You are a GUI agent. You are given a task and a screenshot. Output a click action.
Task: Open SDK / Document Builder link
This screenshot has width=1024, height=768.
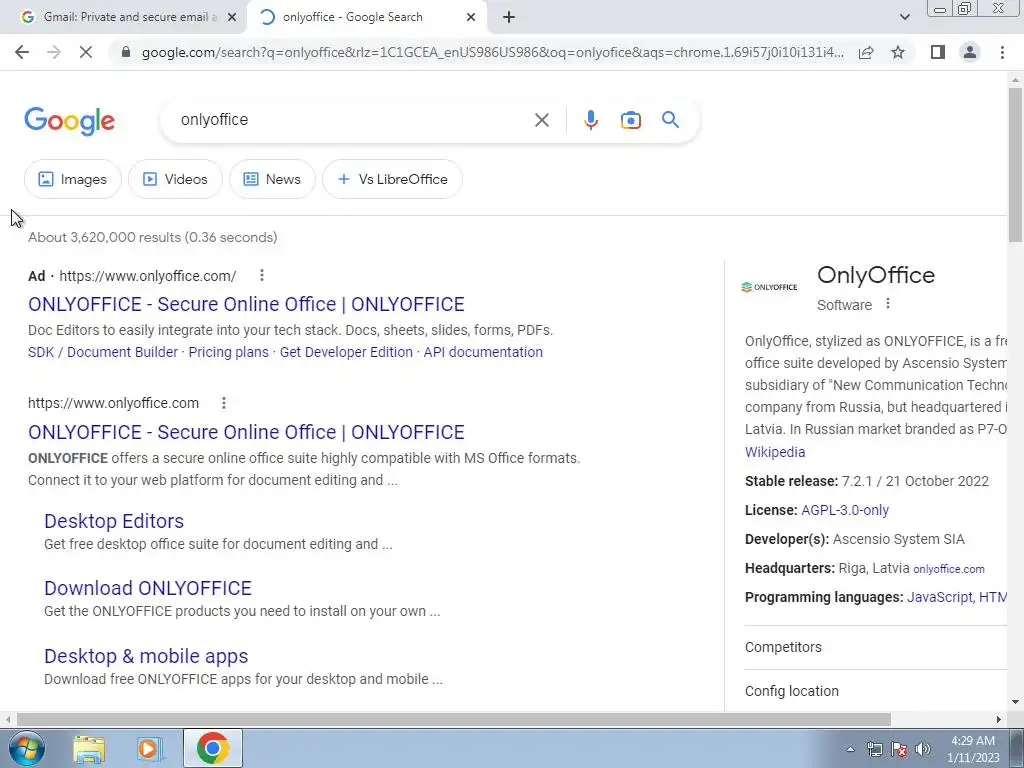pyautogui.click(x=103, y=352)
